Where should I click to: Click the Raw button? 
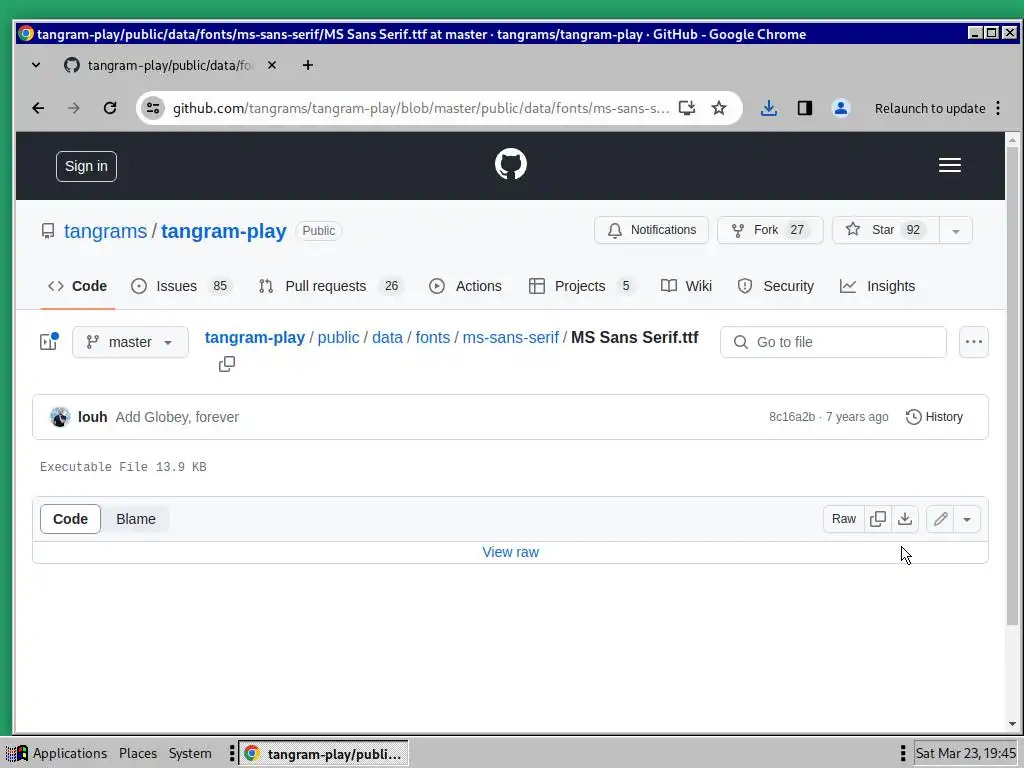pos(844,519)
